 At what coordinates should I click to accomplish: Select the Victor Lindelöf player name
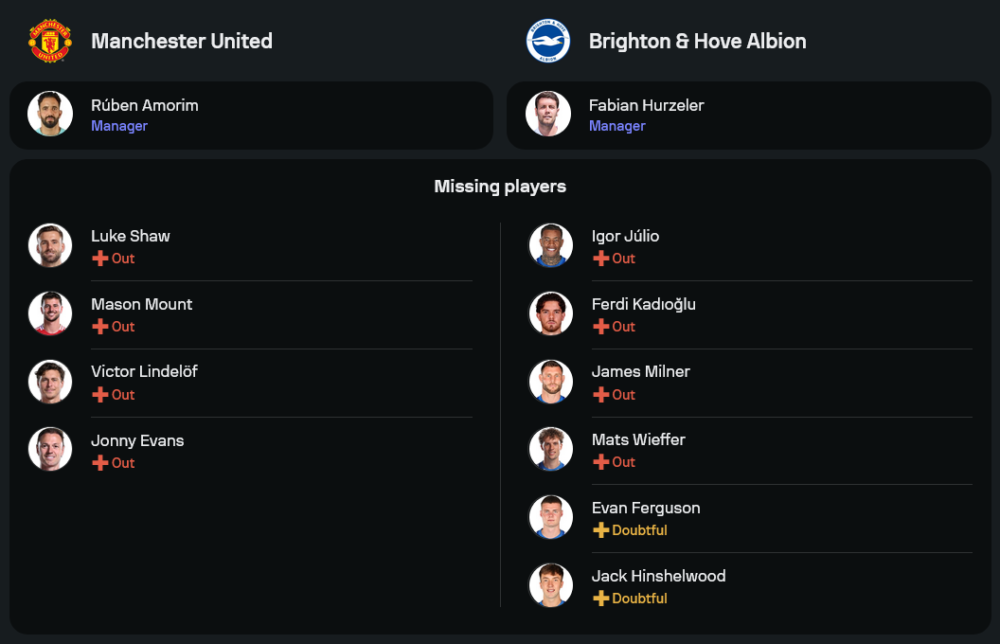coord(144,371)
